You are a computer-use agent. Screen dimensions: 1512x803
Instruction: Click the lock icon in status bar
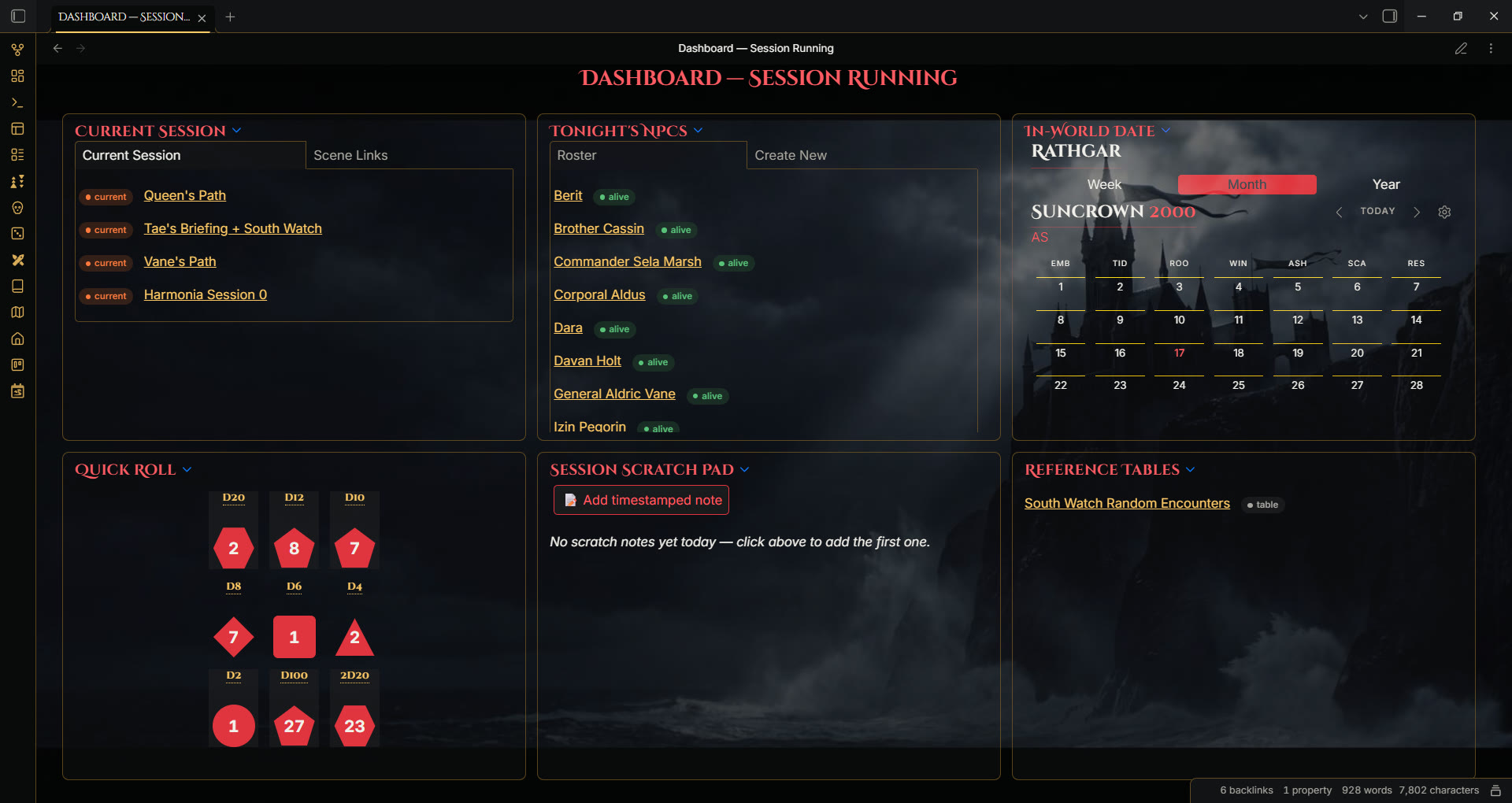1495,790
